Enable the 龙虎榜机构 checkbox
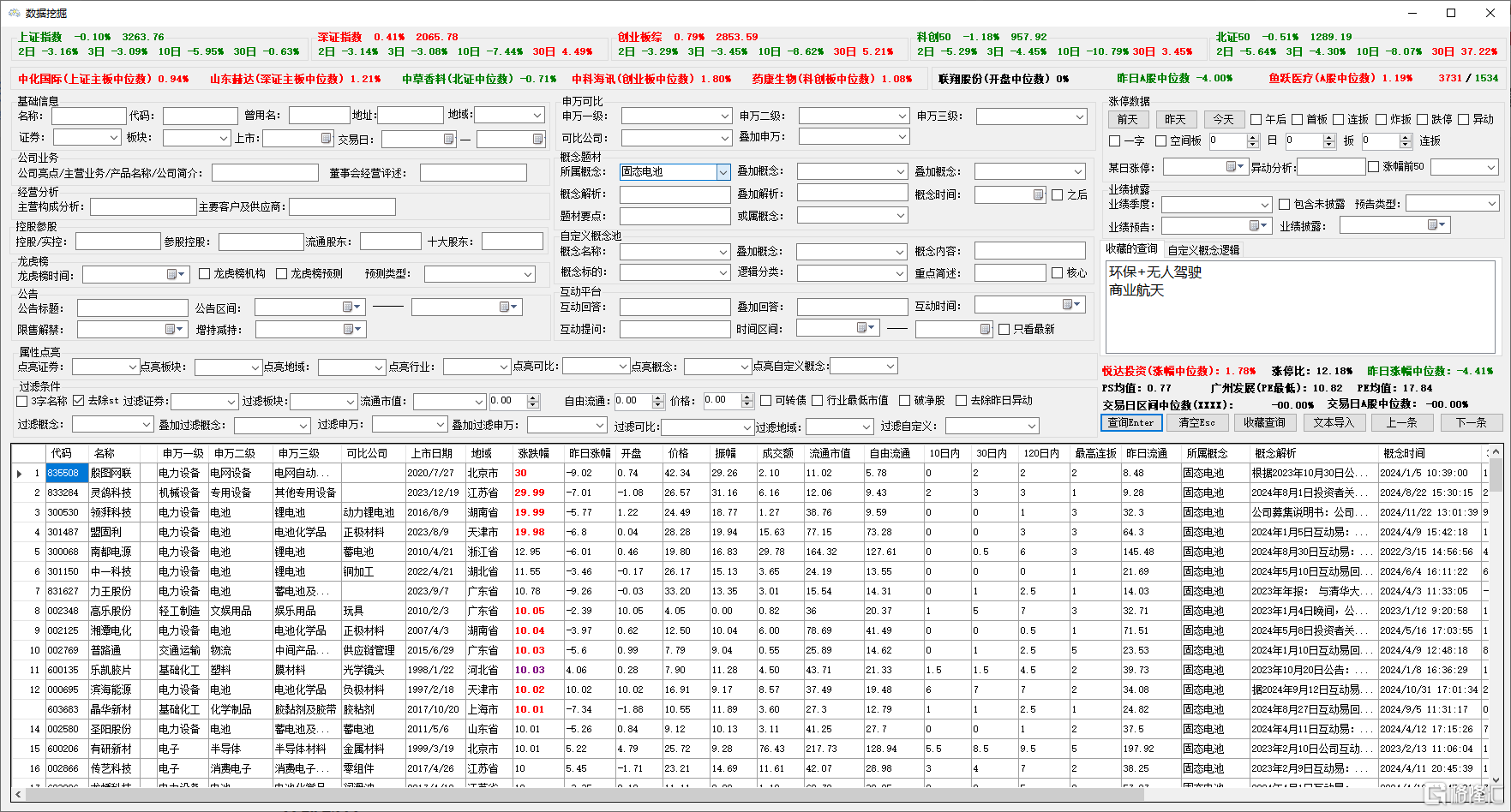The height and width of the screenshot is (812, 1511). (205, 274)
